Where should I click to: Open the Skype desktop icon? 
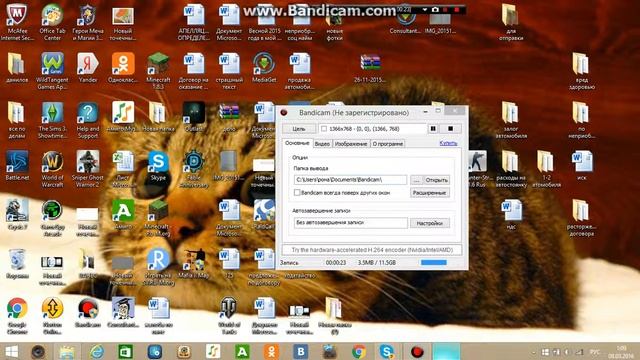coord(158,166)
